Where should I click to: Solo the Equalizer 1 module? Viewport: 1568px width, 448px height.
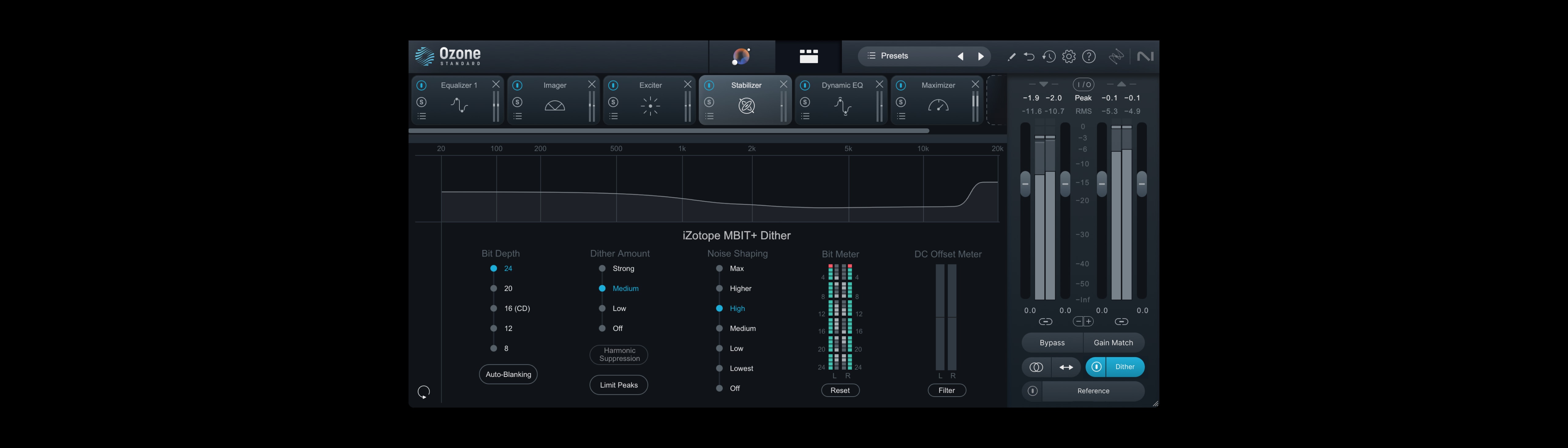coord(421,102)
